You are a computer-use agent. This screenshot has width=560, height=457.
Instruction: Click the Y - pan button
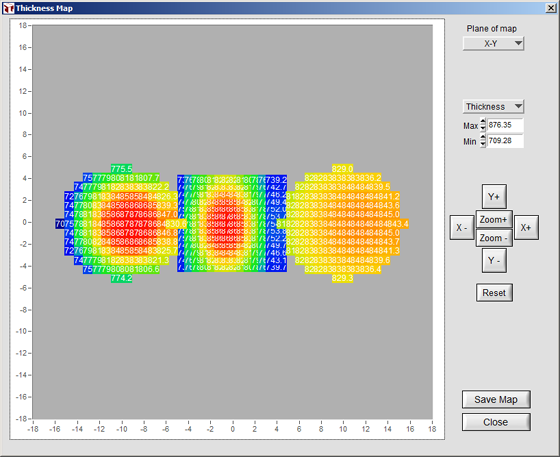click(x=494, y=261)
